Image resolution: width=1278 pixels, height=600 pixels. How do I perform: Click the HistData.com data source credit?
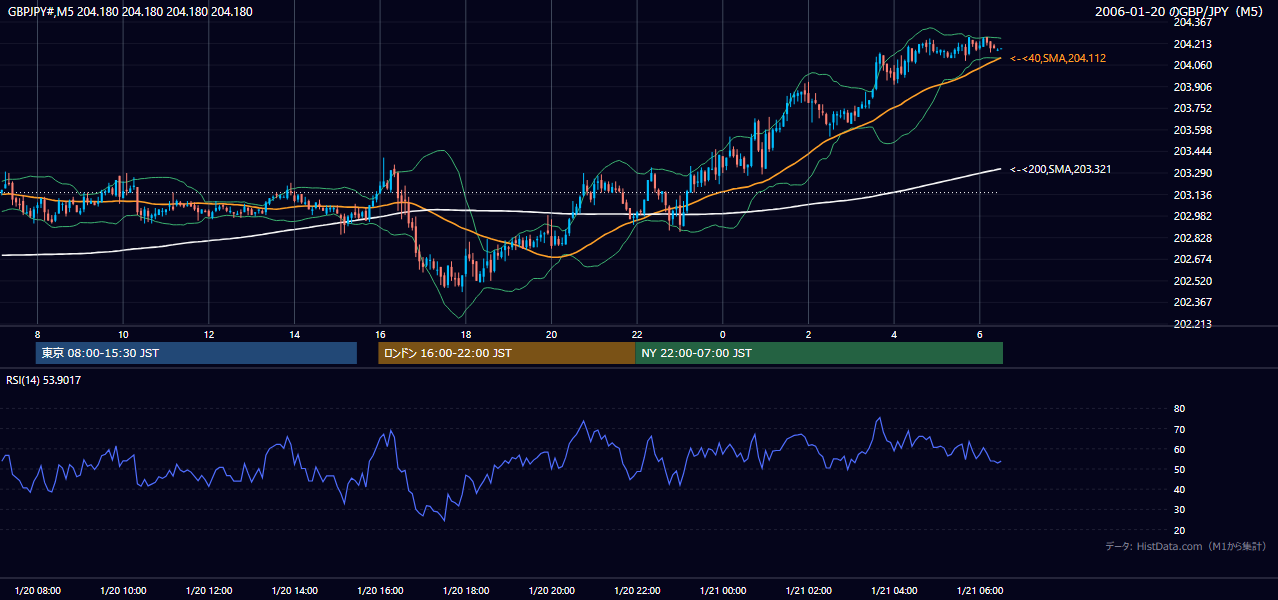coord(1186,546)
